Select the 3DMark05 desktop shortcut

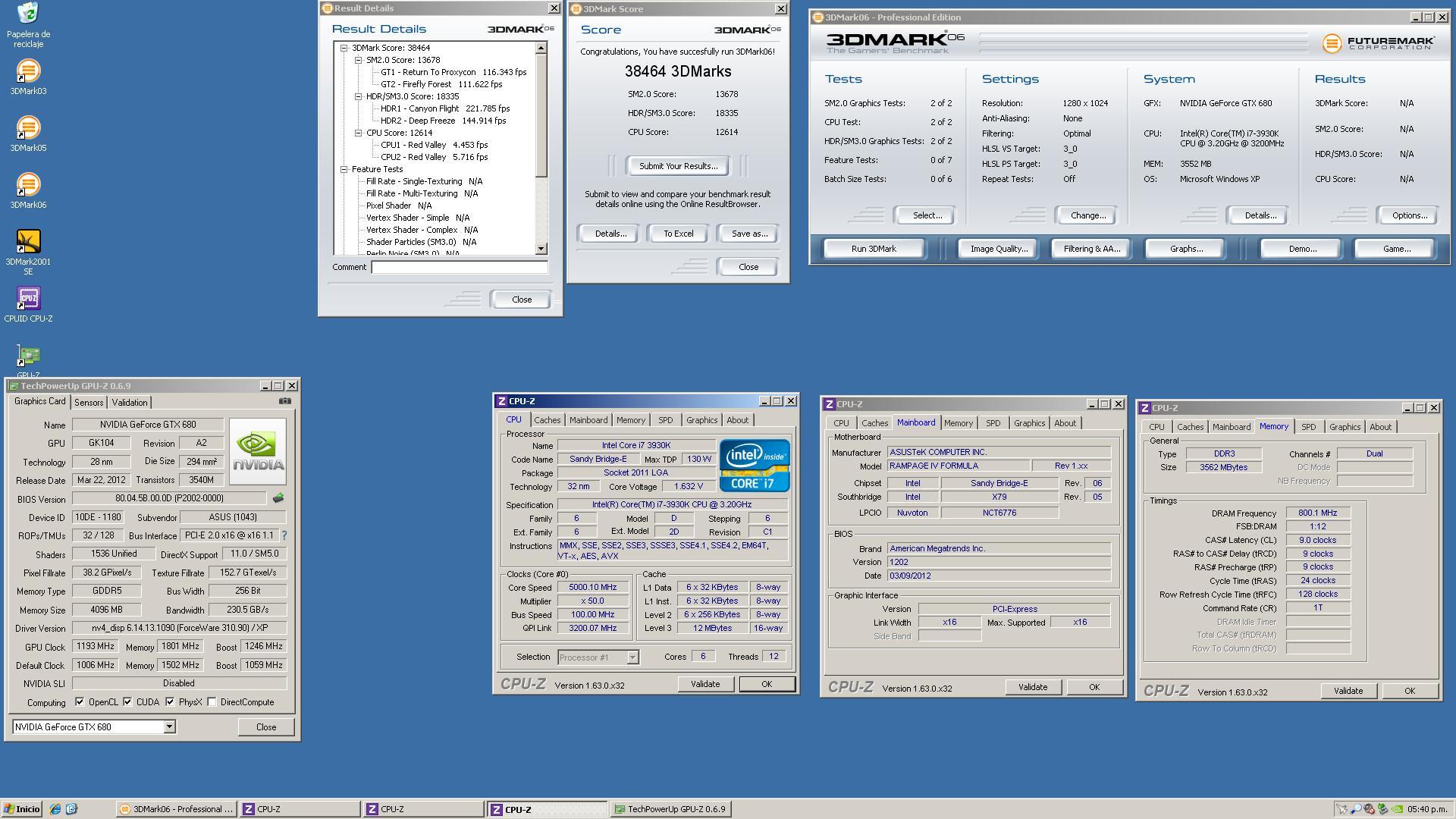point(28,134)
